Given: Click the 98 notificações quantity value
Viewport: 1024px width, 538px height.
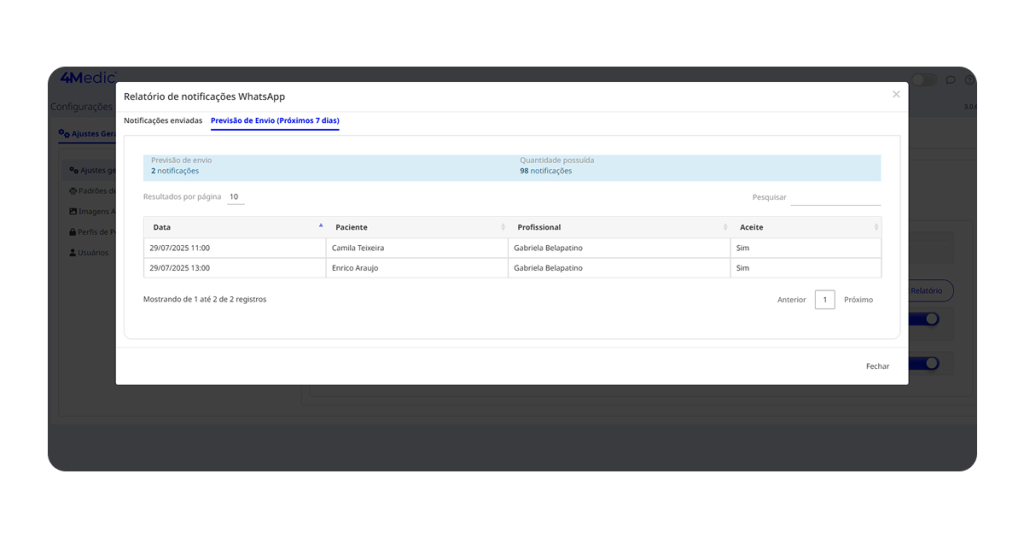Looking at the screenshot, I should 546,171.
